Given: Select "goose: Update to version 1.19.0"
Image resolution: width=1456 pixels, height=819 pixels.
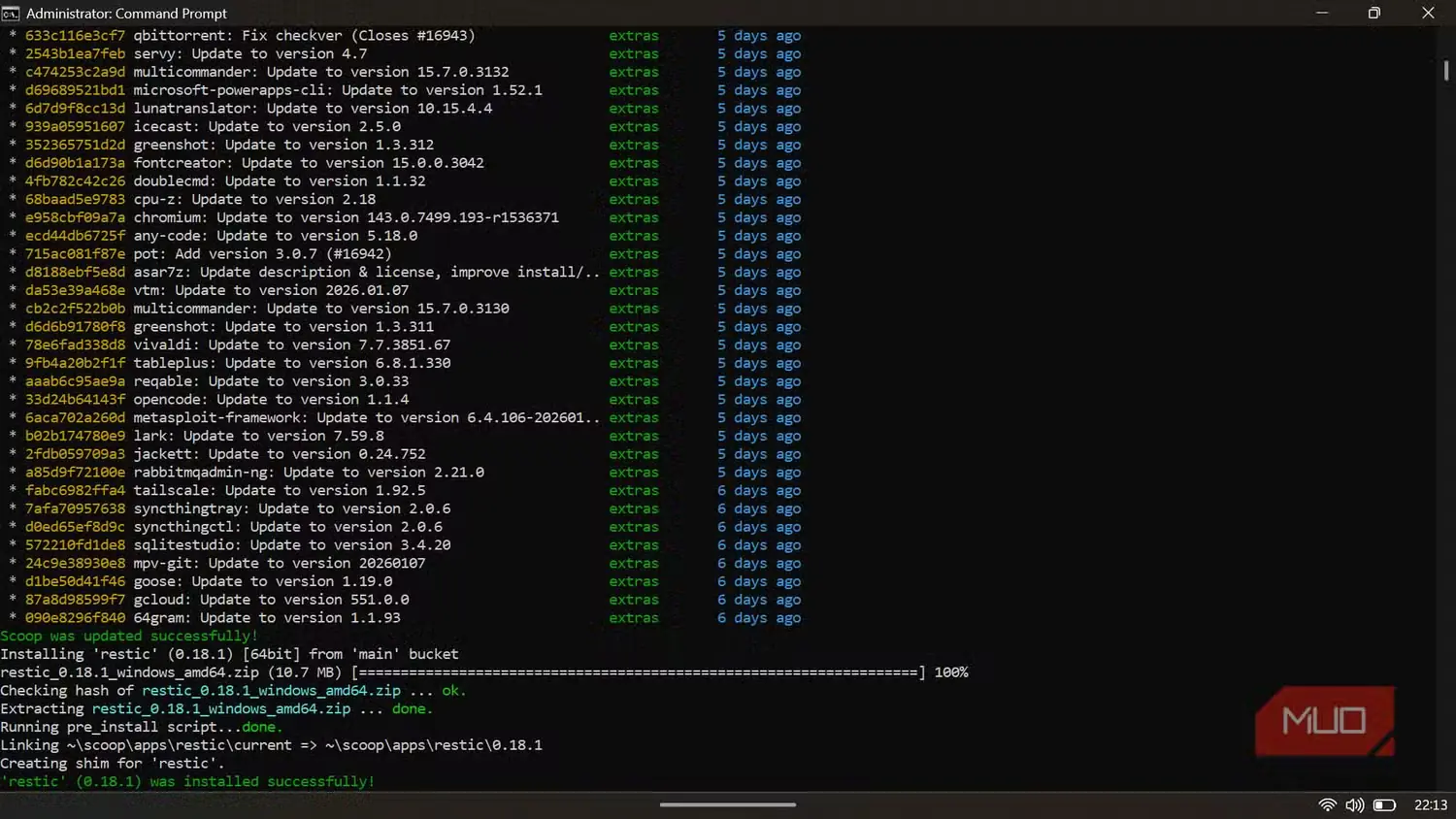Looking at the screenshot, I should (263, 582).
